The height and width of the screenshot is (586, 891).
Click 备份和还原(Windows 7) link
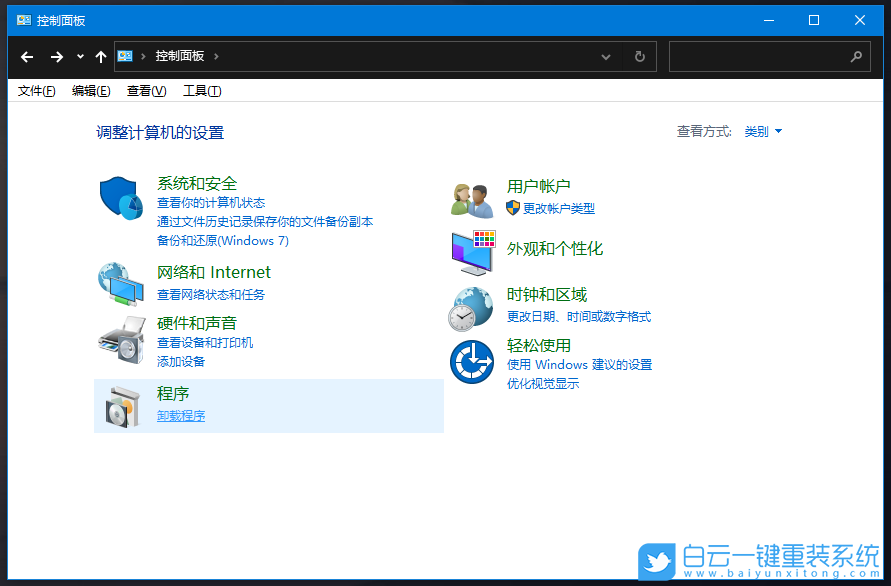221,240
